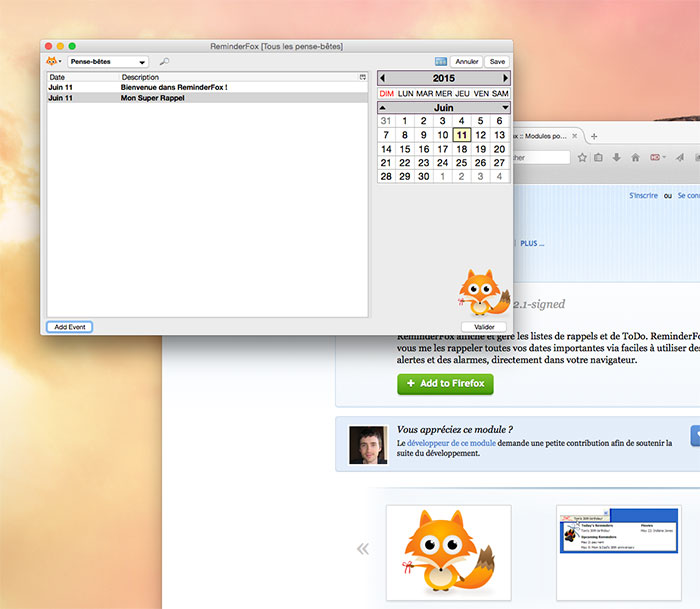This screenshot has width=700, height=609.
Task: Select June 9 in the calendar
Action: click(x=424, y=135)
